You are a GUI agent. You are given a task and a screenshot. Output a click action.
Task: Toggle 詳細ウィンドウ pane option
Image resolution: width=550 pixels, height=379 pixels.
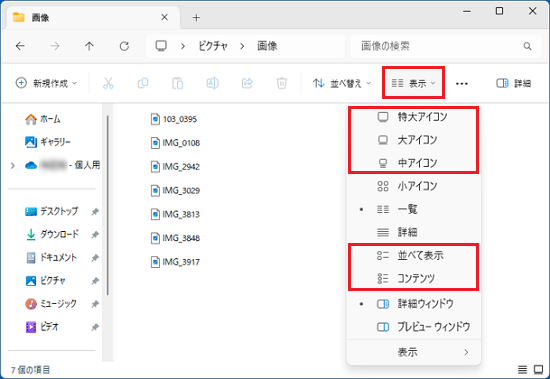pyautogui.click(x=414, y=304)
